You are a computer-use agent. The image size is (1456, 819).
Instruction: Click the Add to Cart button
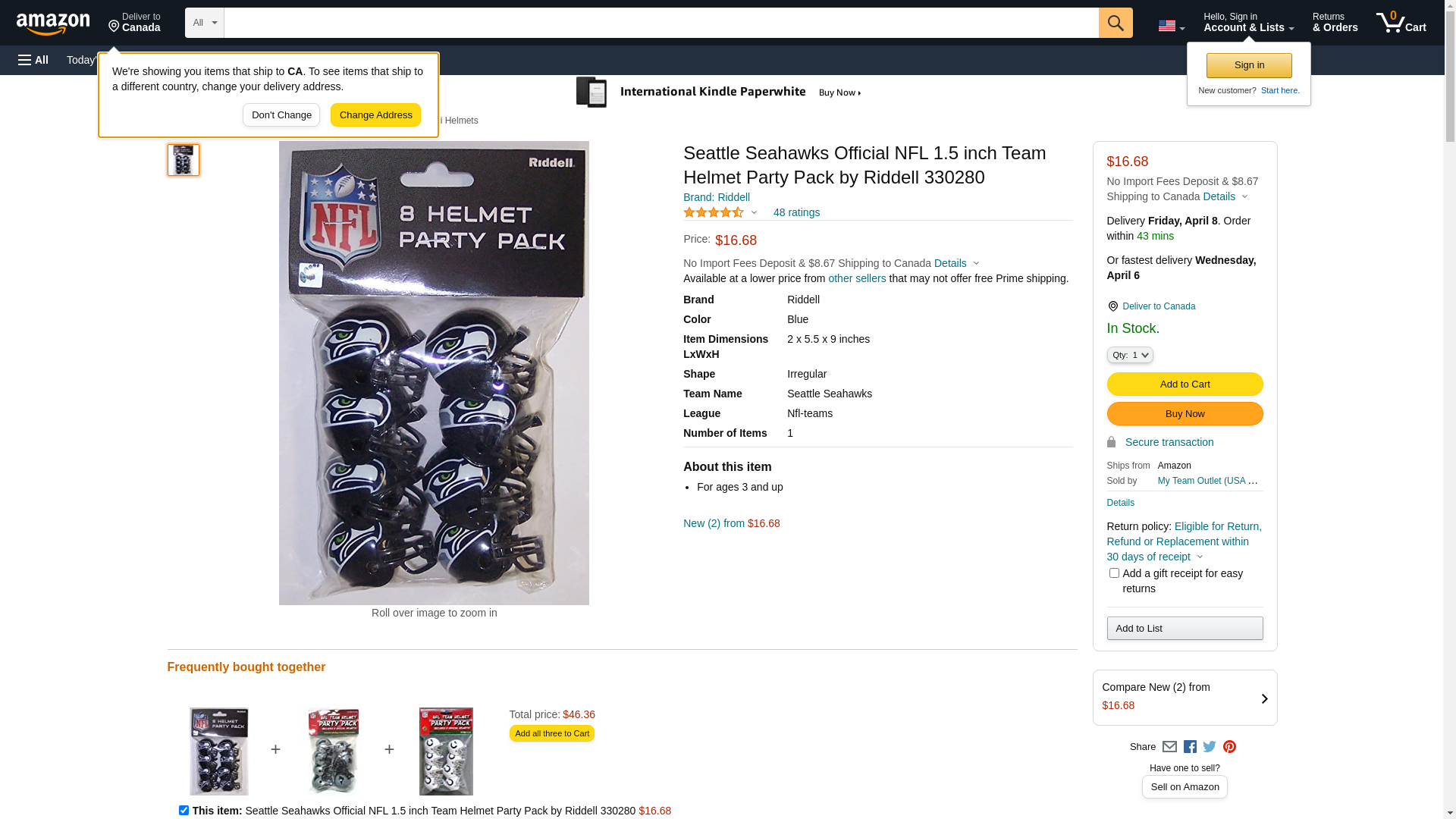[1185, 384]
